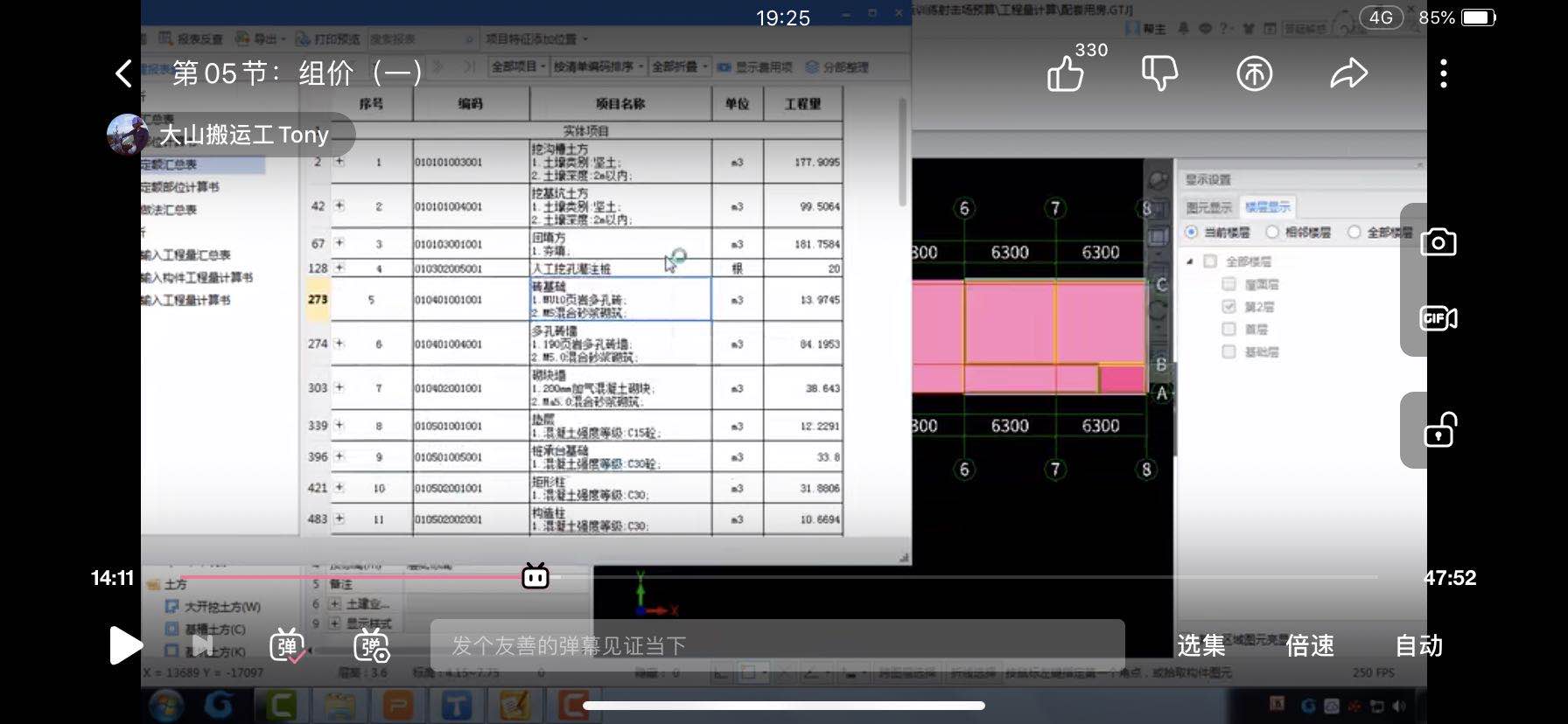Select the 全部楼层 radio button
1568x724 pixels.
[x=1354, y=232]
